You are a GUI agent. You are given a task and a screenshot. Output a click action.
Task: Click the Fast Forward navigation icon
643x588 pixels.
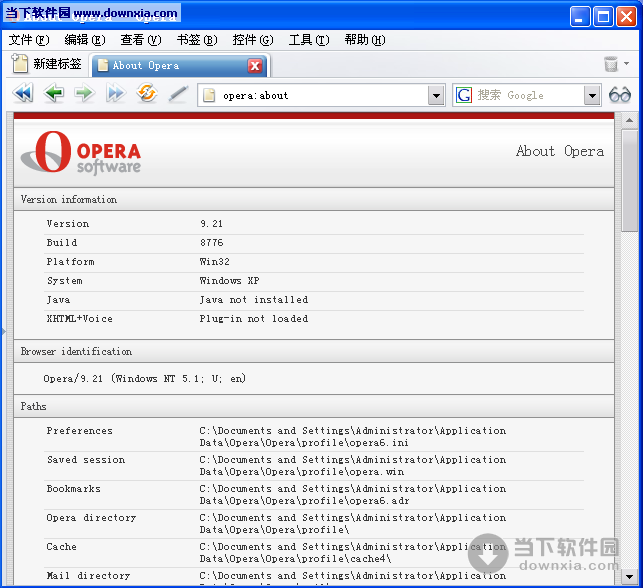click(x=116, y=93)
